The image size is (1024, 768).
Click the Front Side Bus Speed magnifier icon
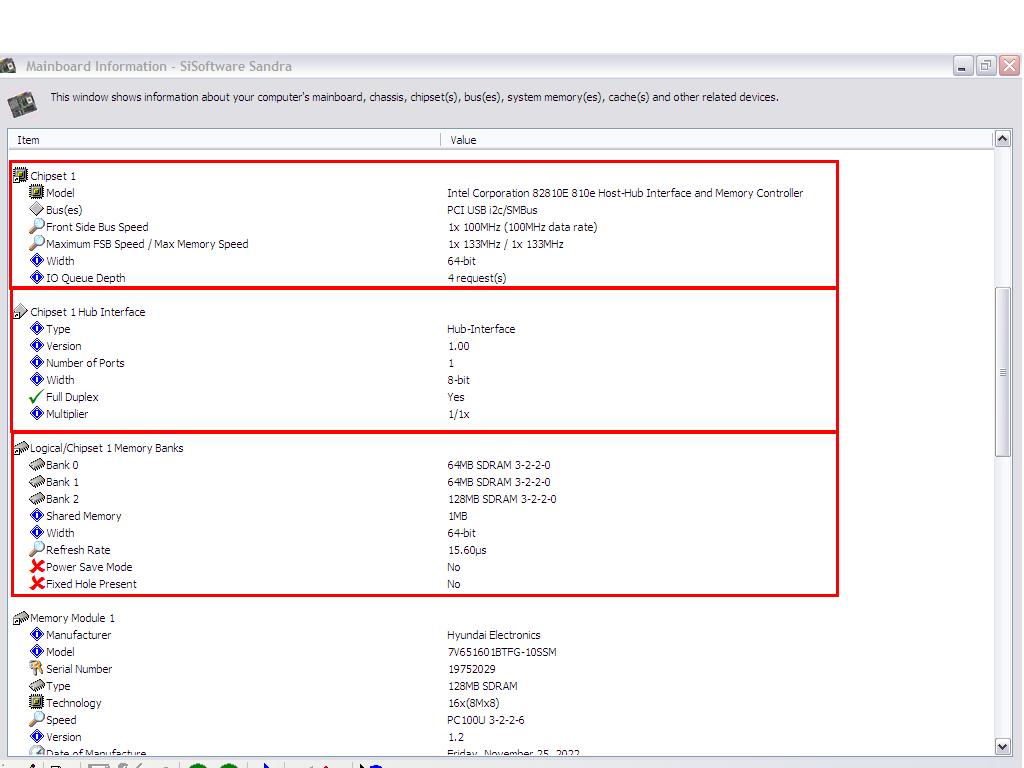tap(37, 227)
